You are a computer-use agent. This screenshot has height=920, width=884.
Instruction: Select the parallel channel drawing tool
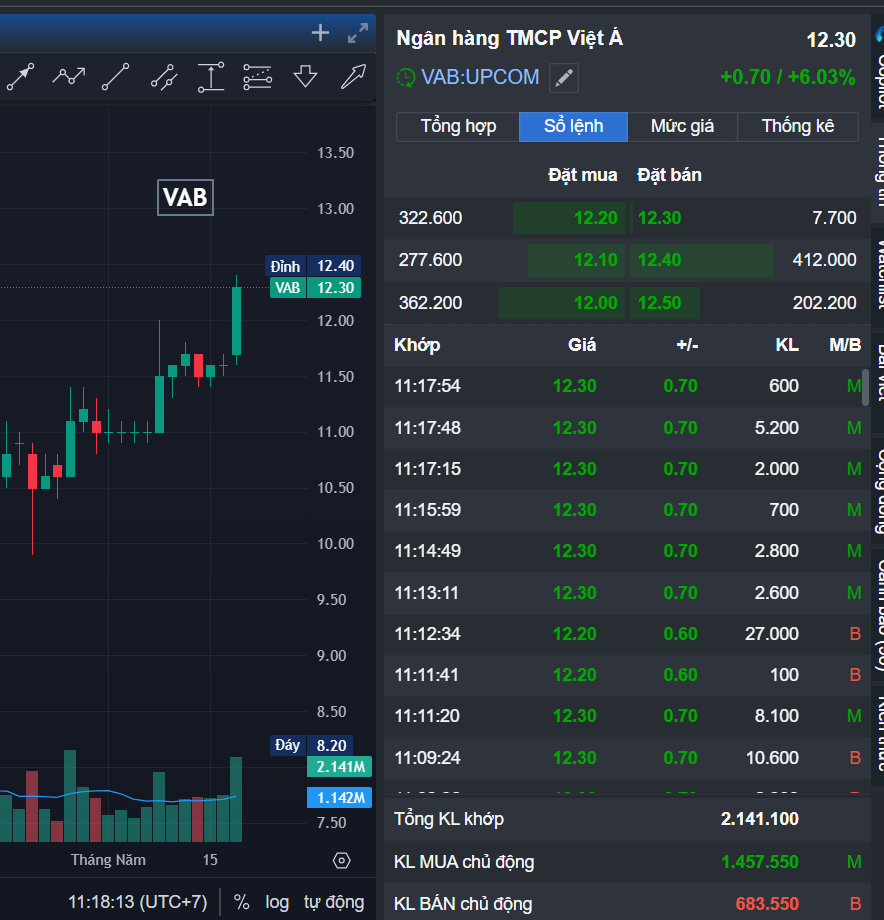click(163, 76)
